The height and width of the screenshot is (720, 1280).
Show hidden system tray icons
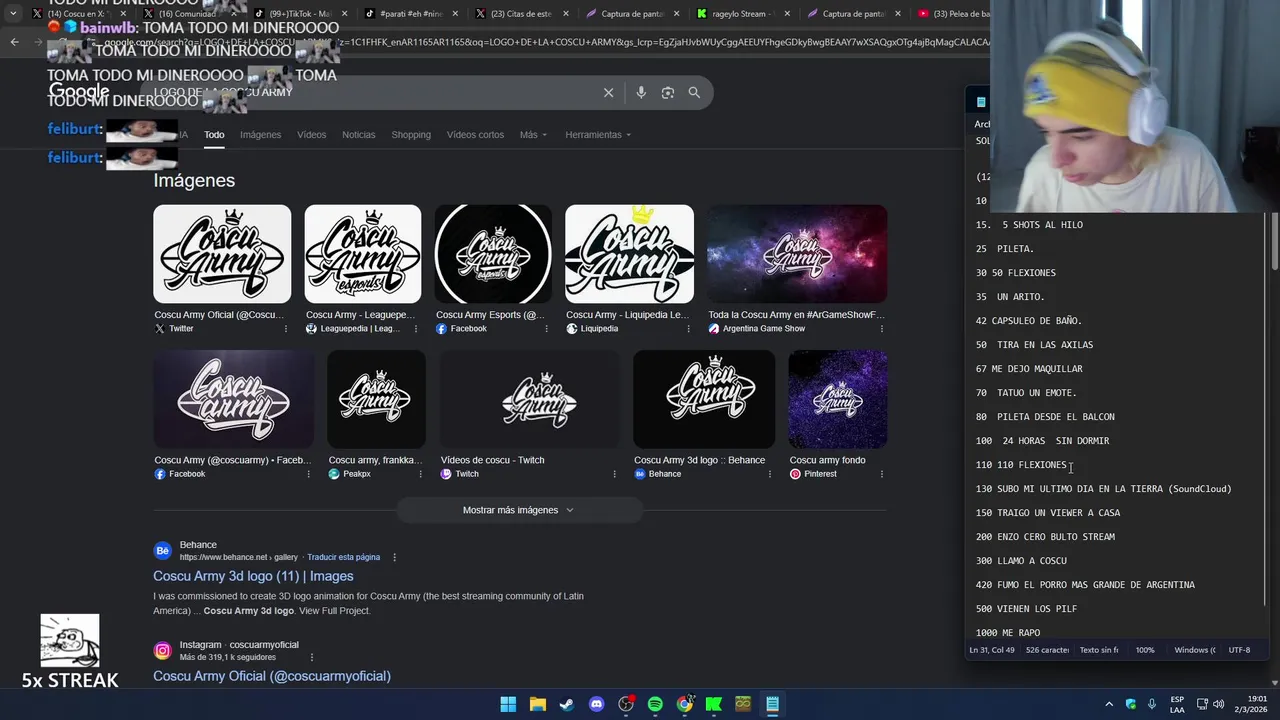tap(1109, 704)
